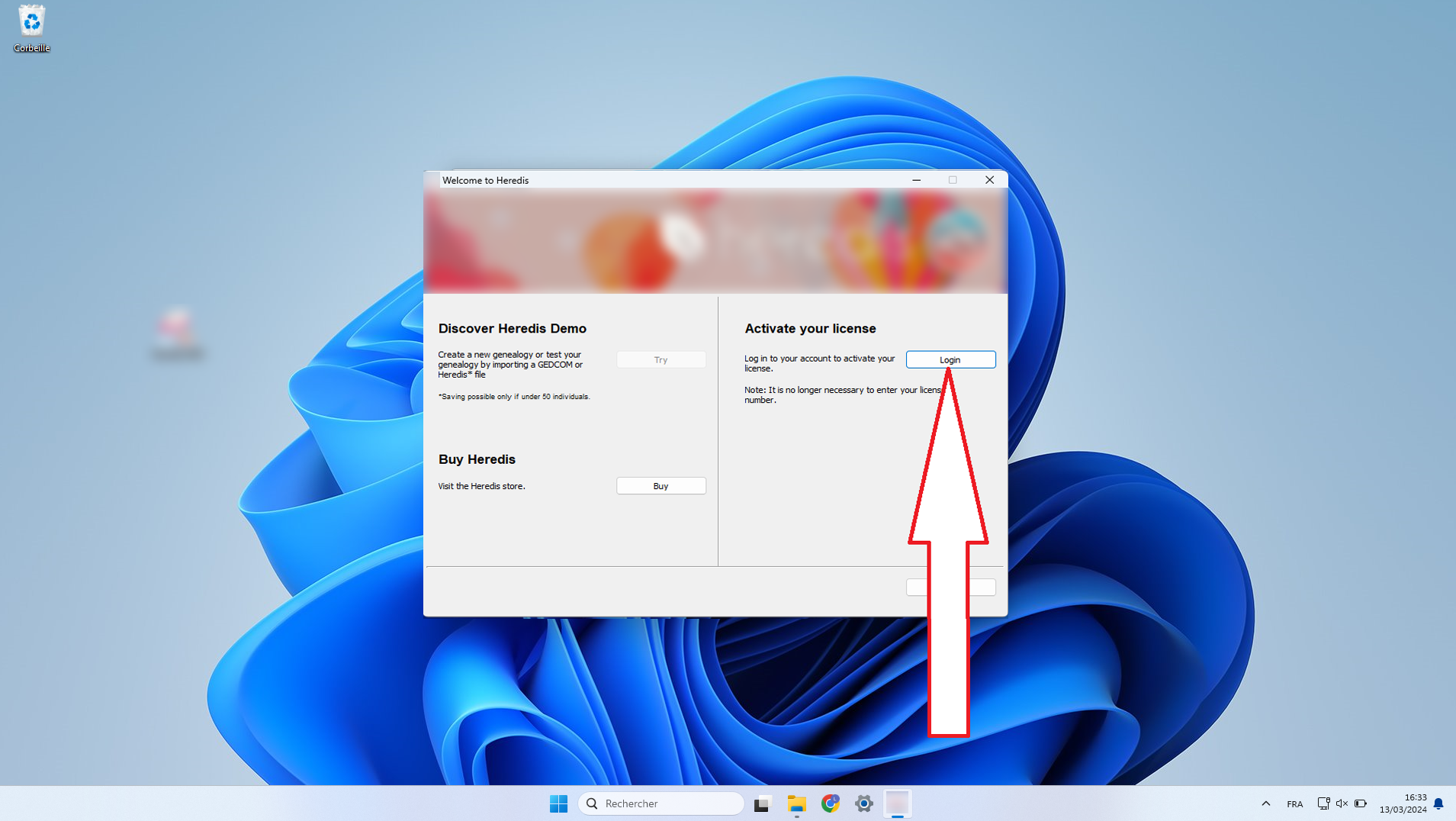Minimize the Welcome to Heredis window

coord(916,180)
